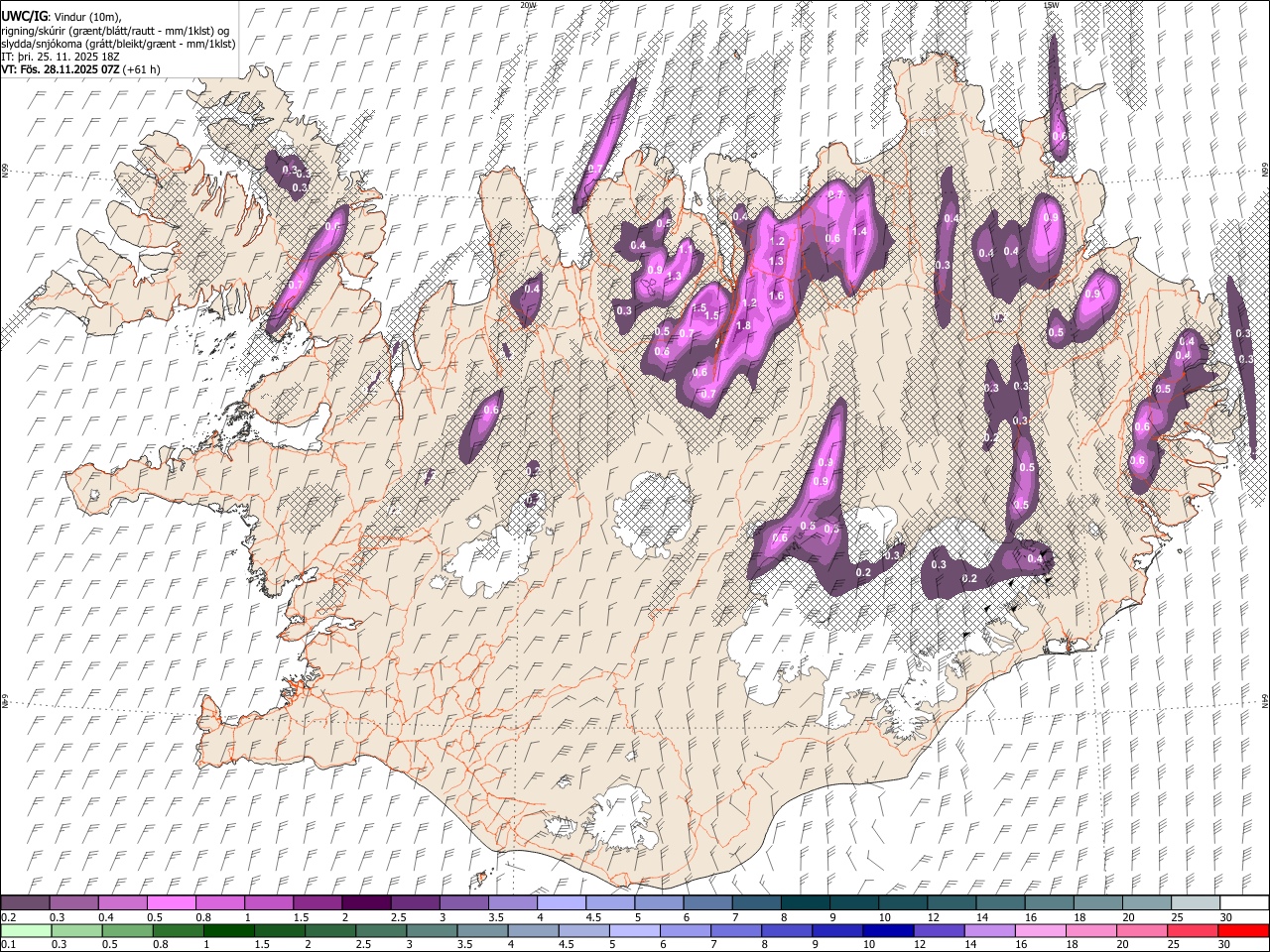The height and width of the screenshot is (952, 1270).
Task: Select the bright red 30 rain legend swatch
Action: tap(1243, 930)
